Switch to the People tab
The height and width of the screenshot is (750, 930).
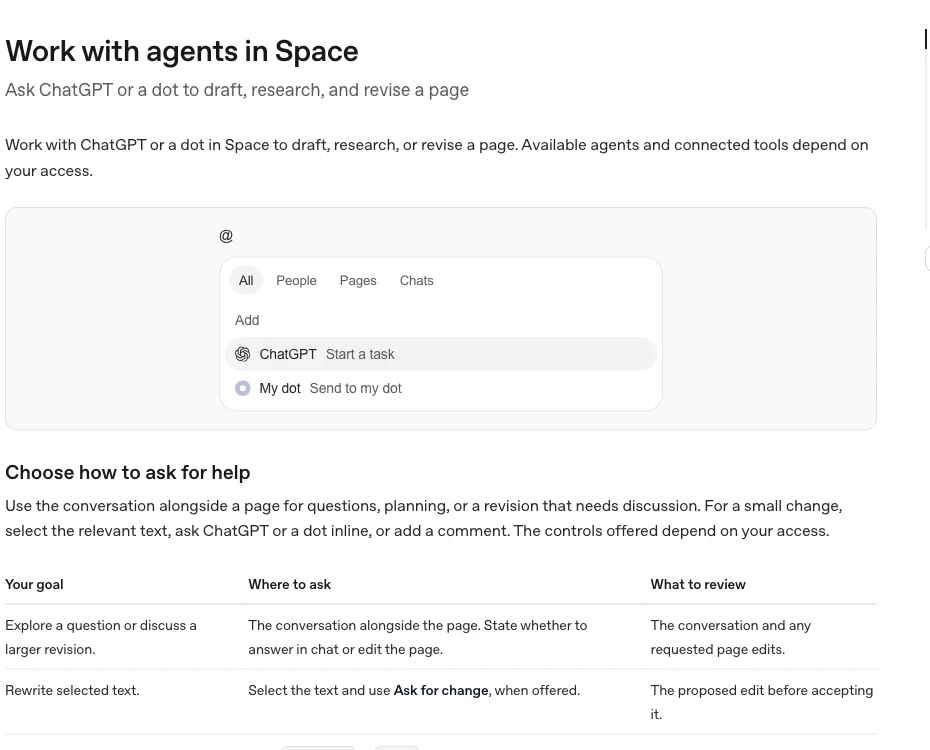coord(296,280)
